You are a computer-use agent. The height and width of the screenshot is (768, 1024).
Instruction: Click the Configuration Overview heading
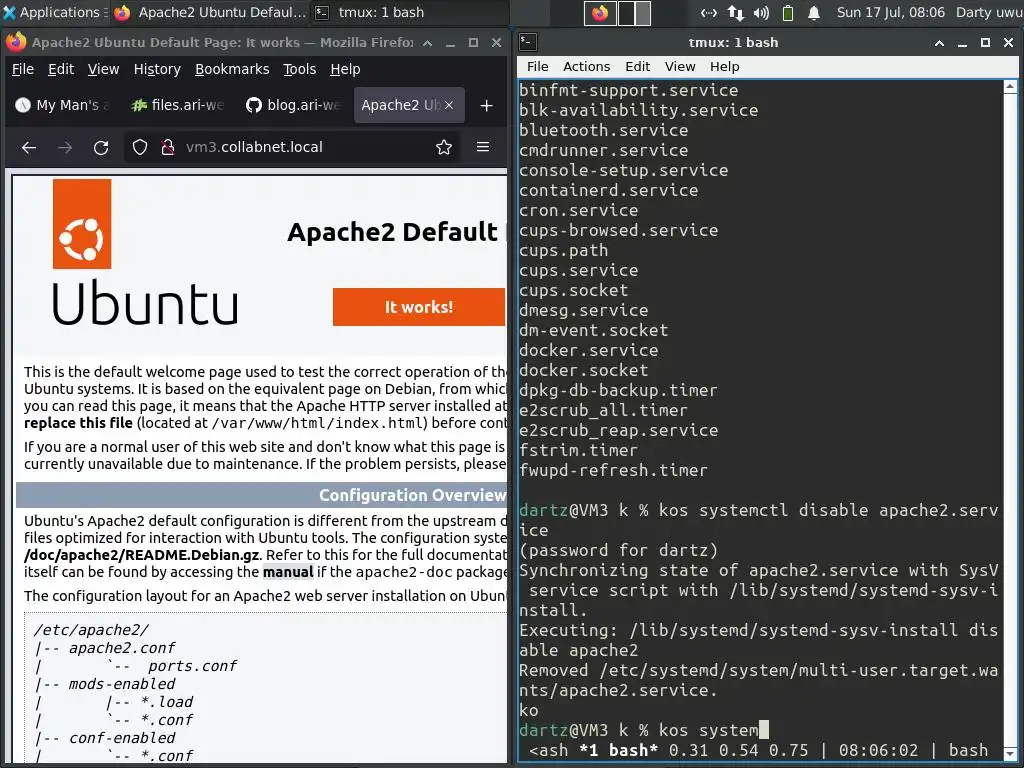pyautogui.click(x=412, y=495)
